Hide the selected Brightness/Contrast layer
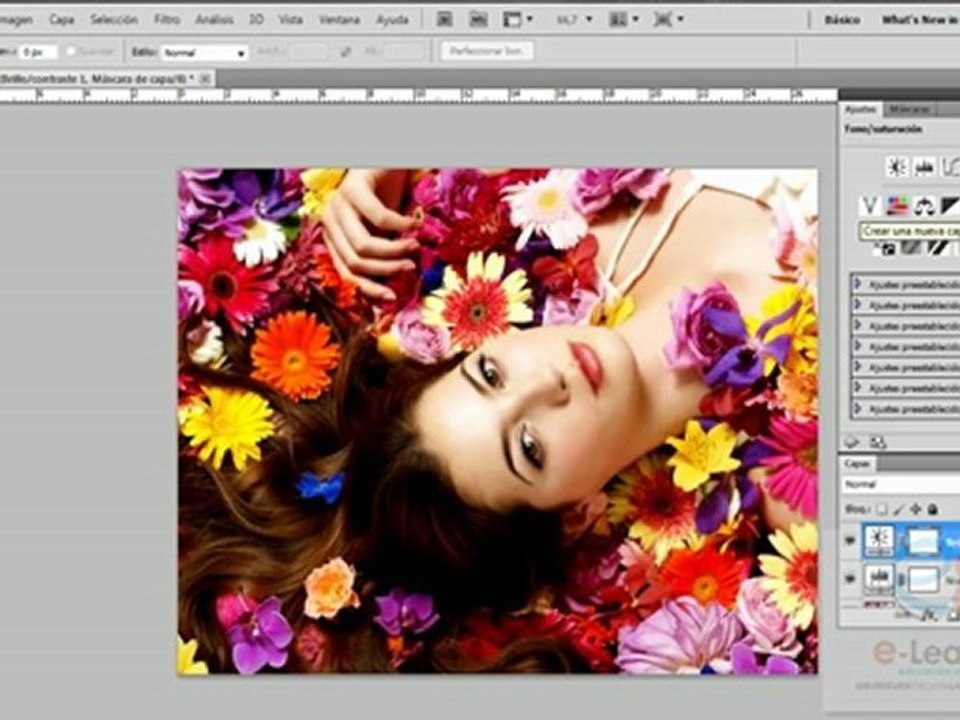The image size is (960, 720). tap(850, 541)
